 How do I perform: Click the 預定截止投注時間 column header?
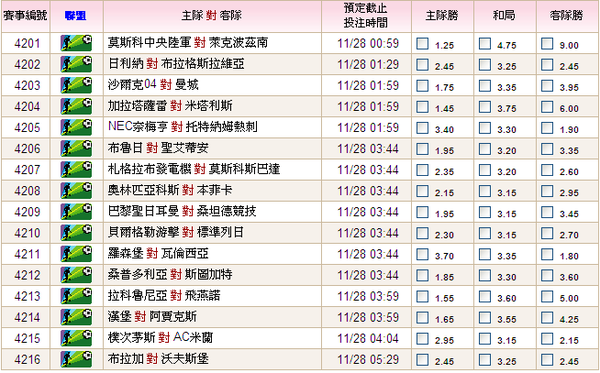[x=366, y=16]
